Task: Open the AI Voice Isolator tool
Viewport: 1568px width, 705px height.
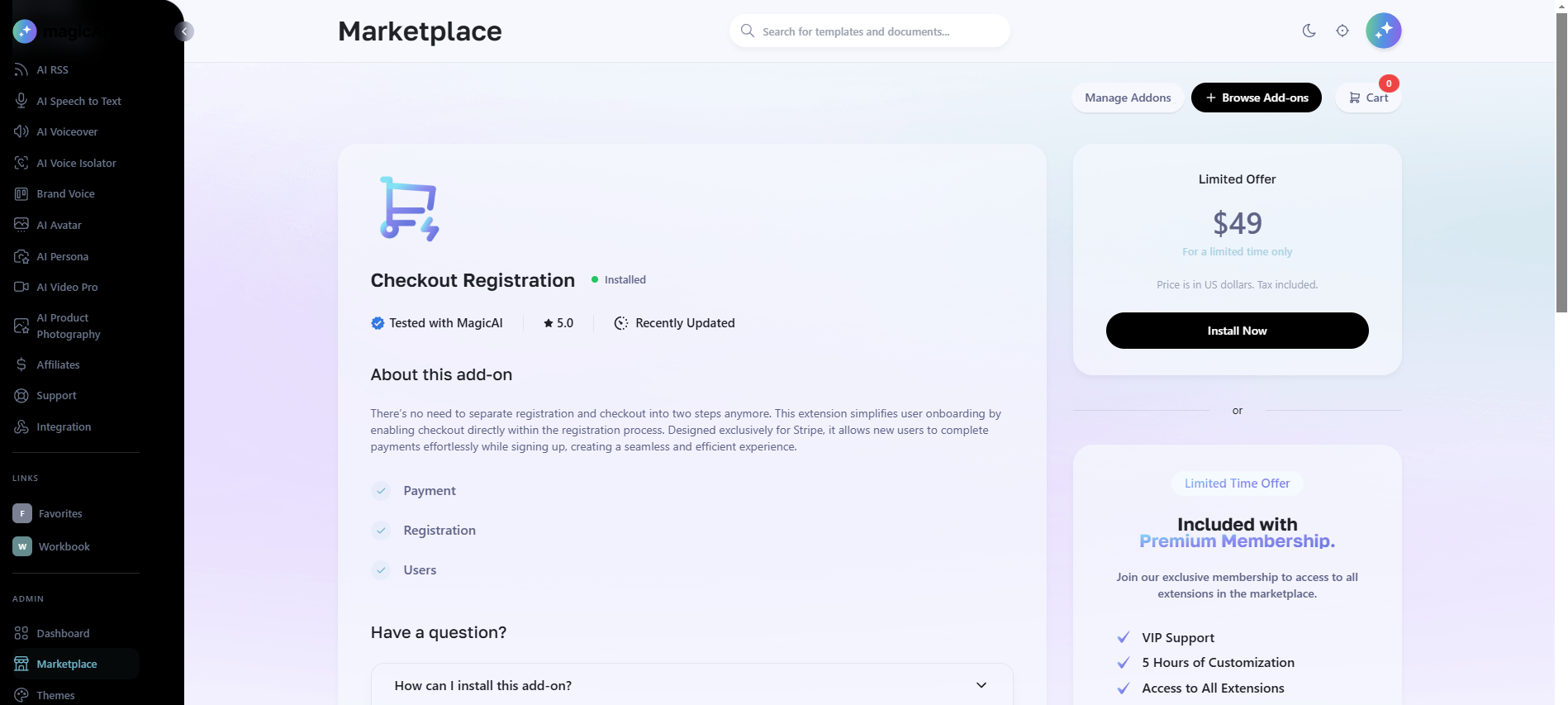Action: click(76, 163)
